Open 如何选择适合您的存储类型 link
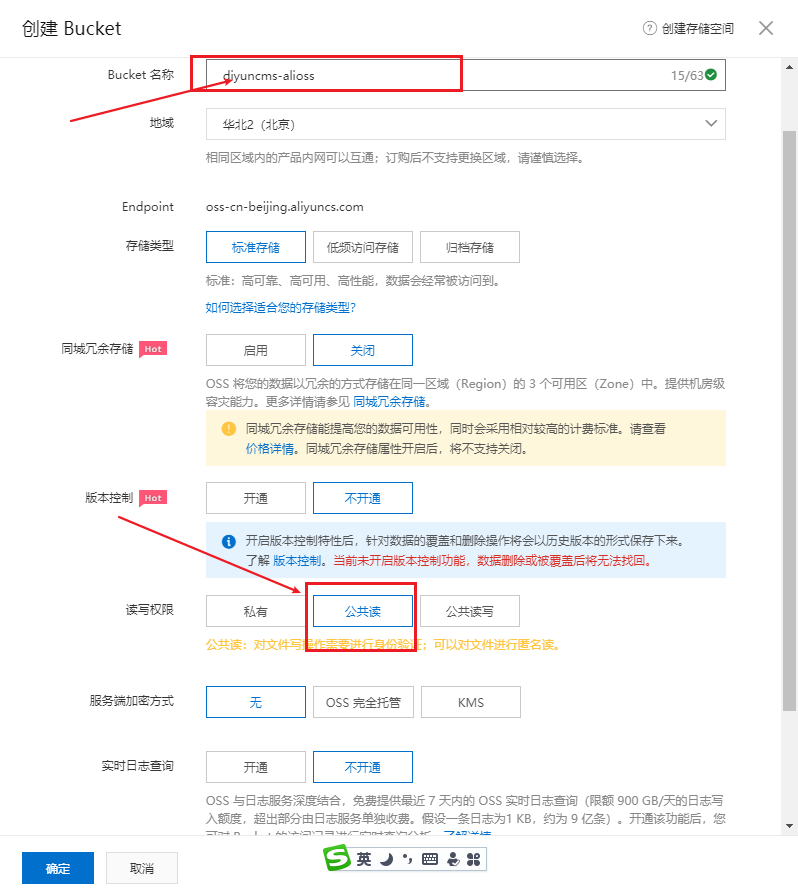 [x=281, y=307]
